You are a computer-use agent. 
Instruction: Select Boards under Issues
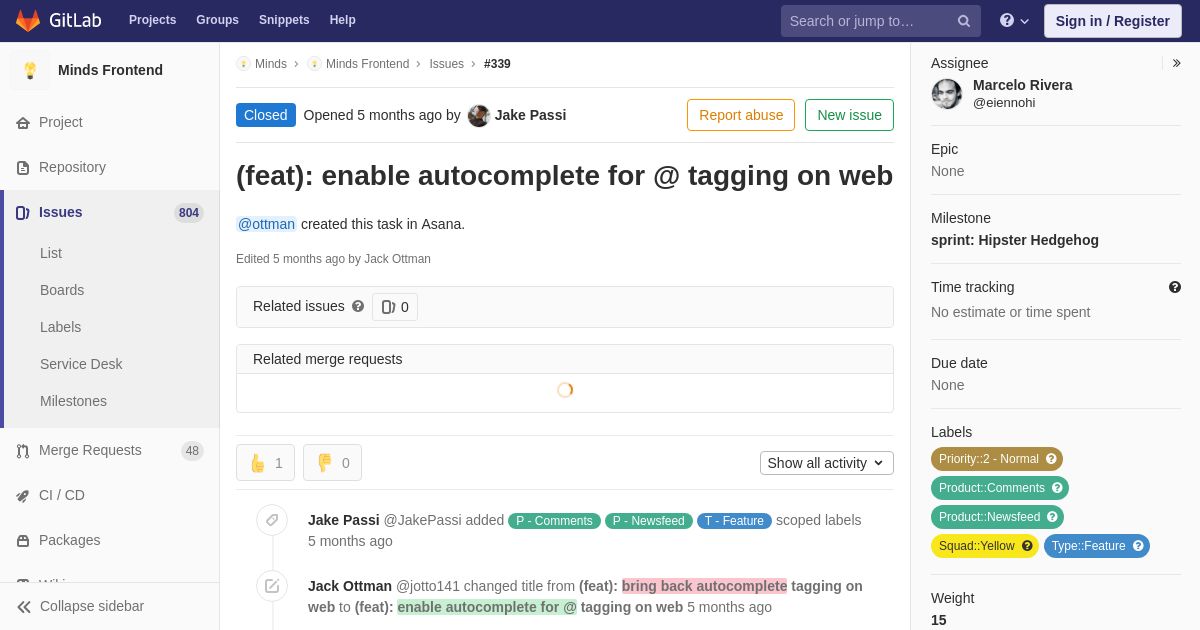click(62, 290)
